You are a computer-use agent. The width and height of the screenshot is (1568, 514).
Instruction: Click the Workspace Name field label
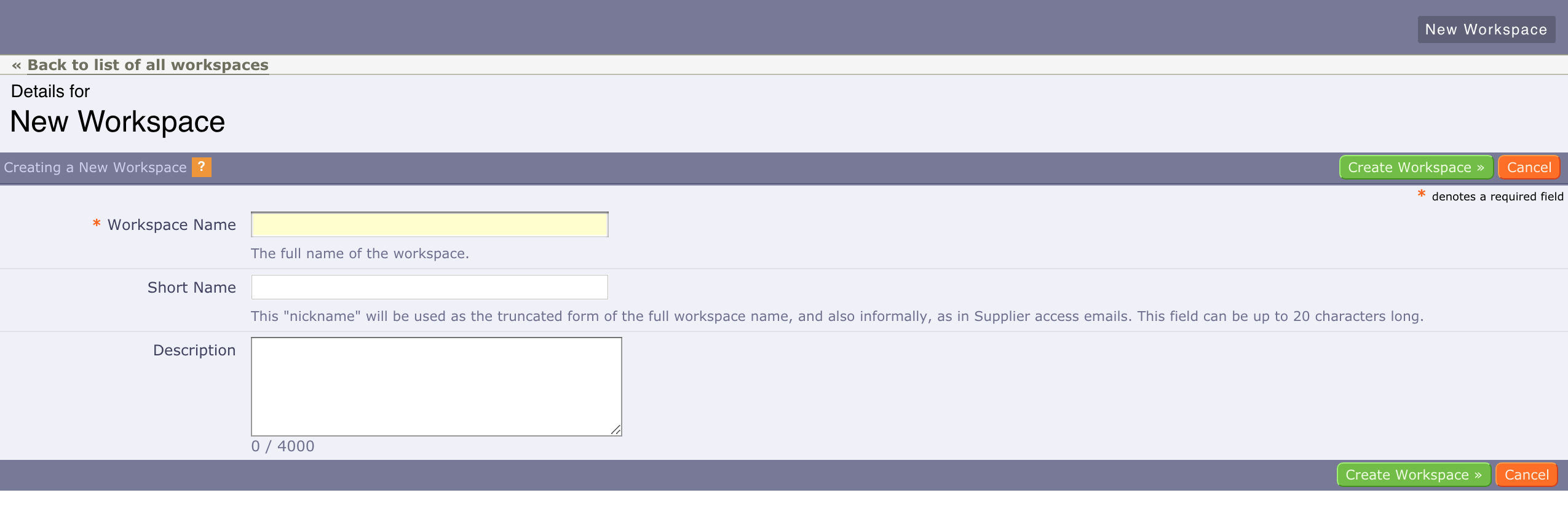click(x=172, y=225)
